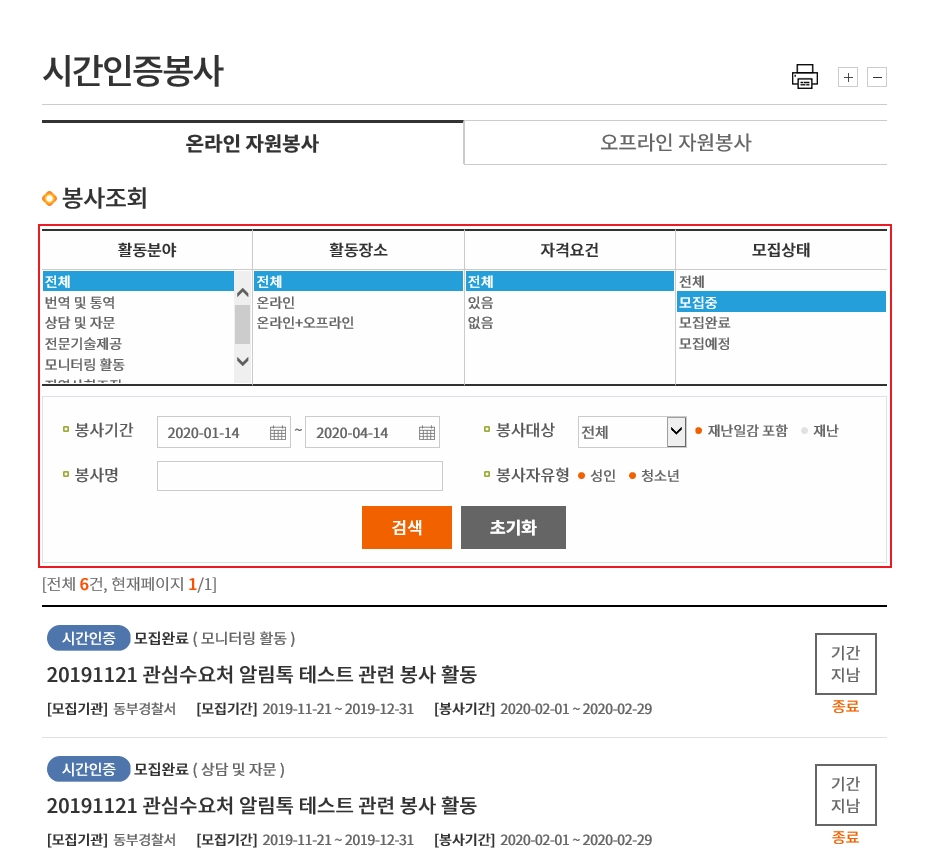Choose 온라인+오프라인 in 활동장소 list
This screenshot has height=866, width=928.
(305, 323)
